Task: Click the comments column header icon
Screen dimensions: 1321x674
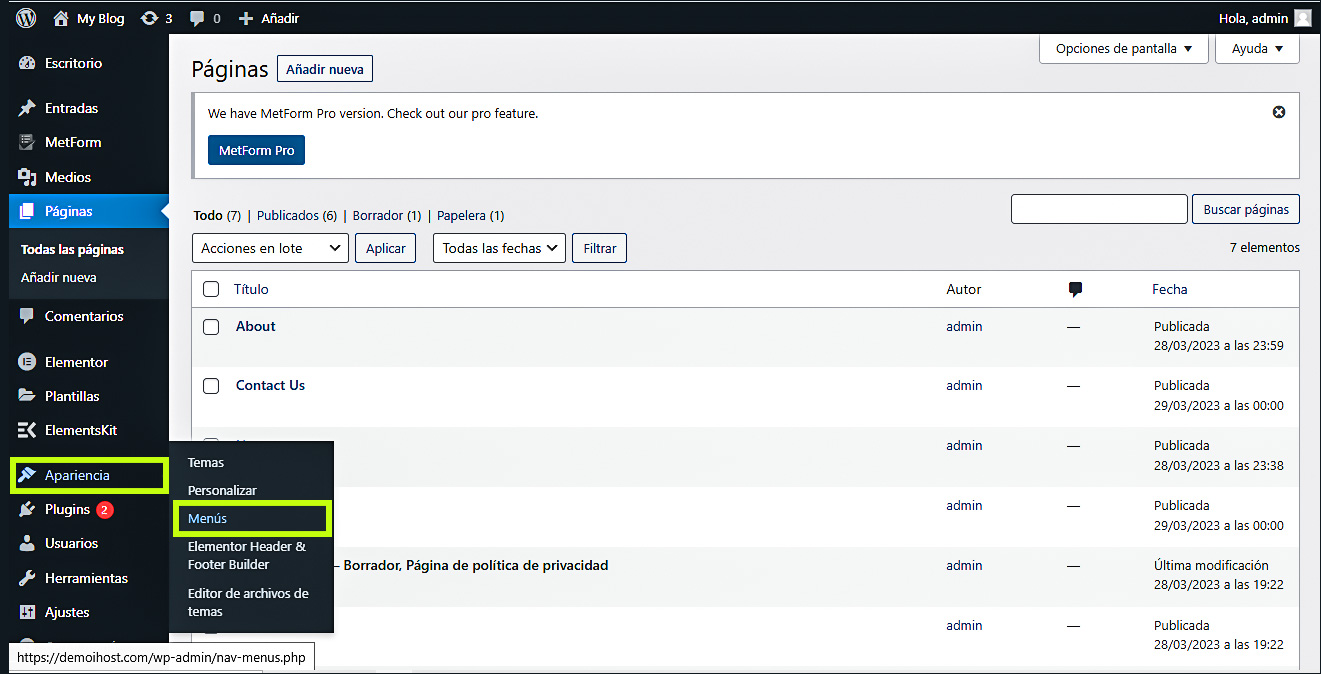Action: click(1075, 289)
